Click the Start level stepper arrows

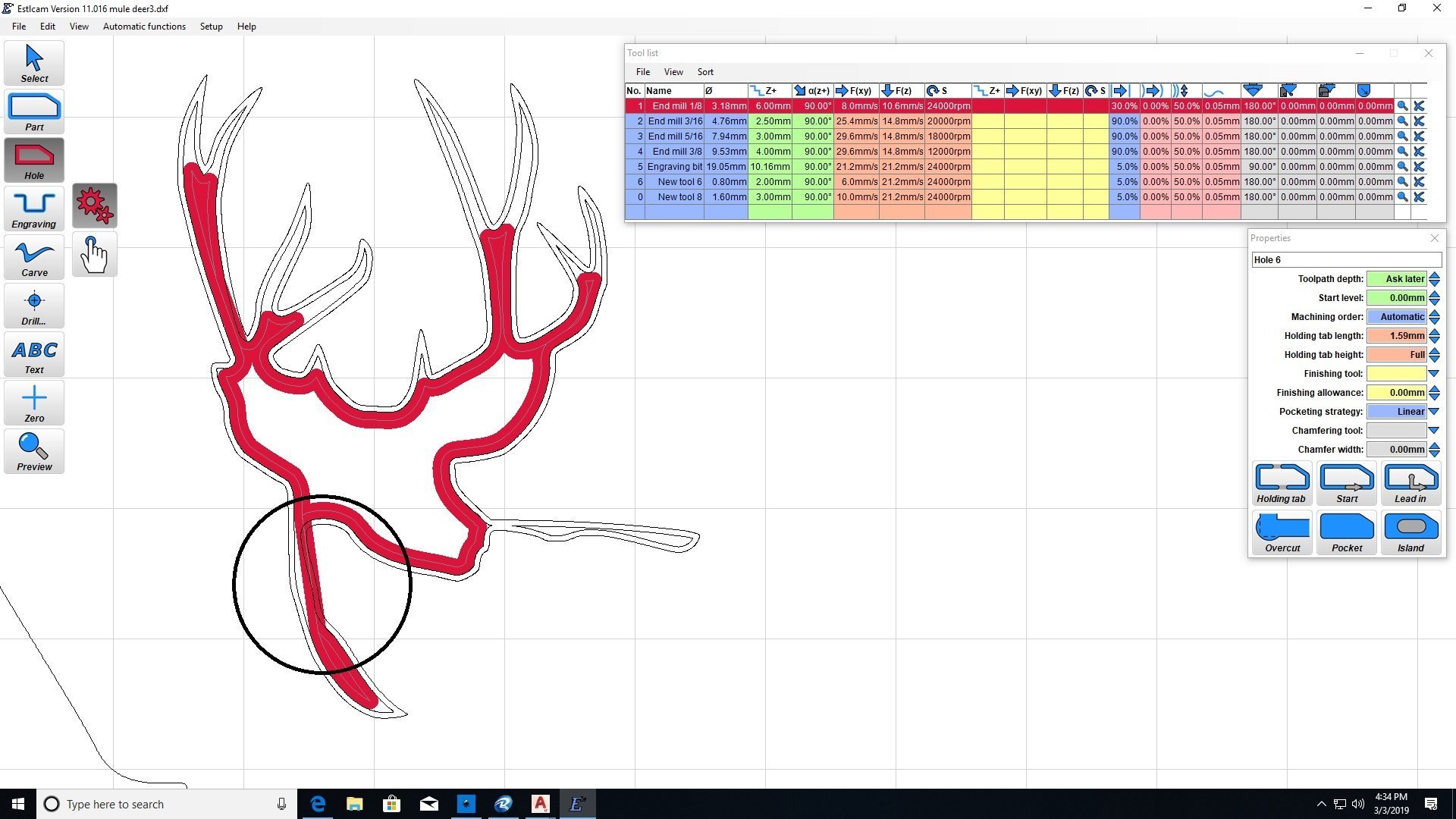(1434, 298)
